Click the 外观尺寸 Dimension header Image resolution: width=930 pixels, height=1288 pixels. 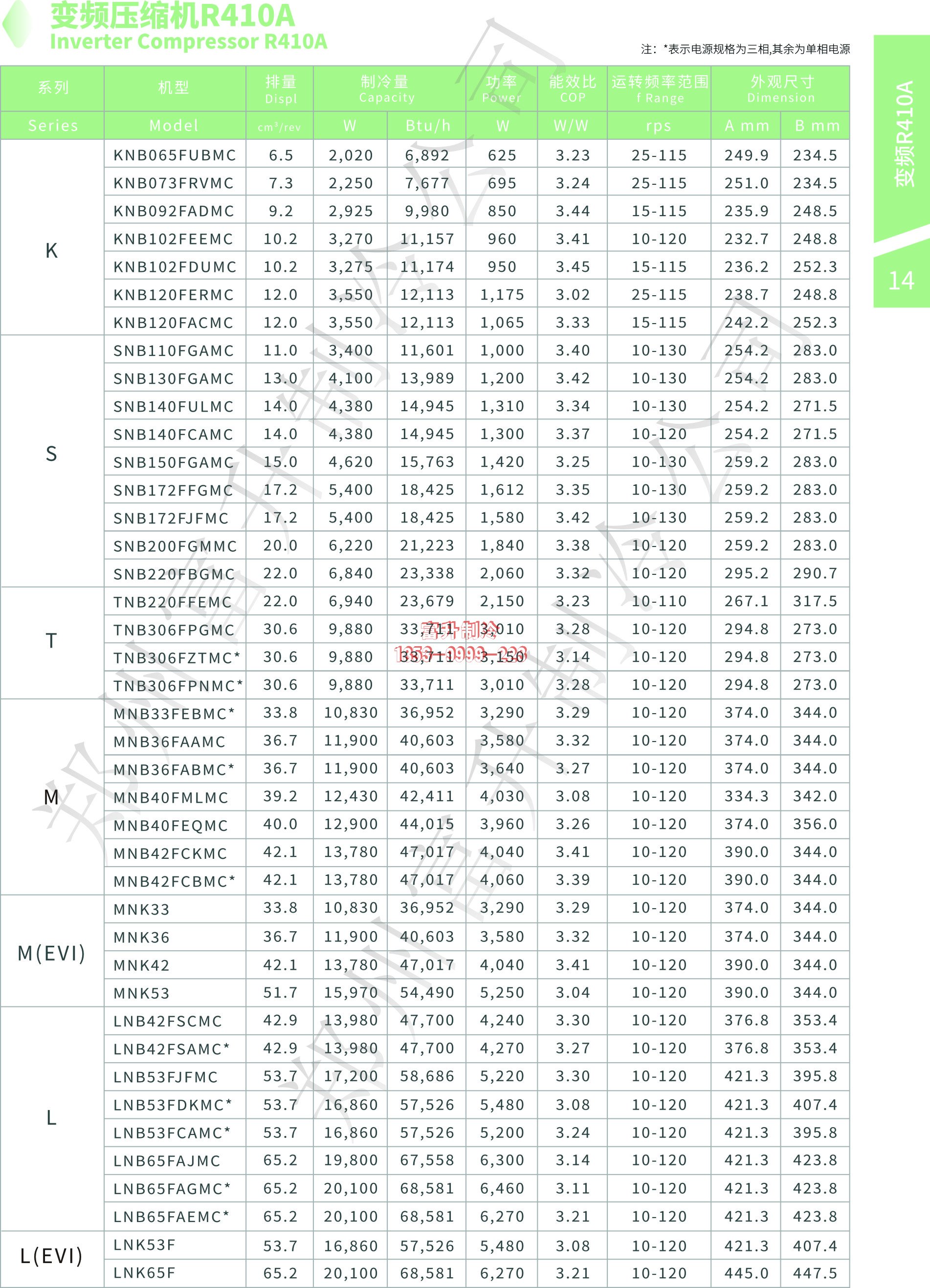[x=780, y=89]
